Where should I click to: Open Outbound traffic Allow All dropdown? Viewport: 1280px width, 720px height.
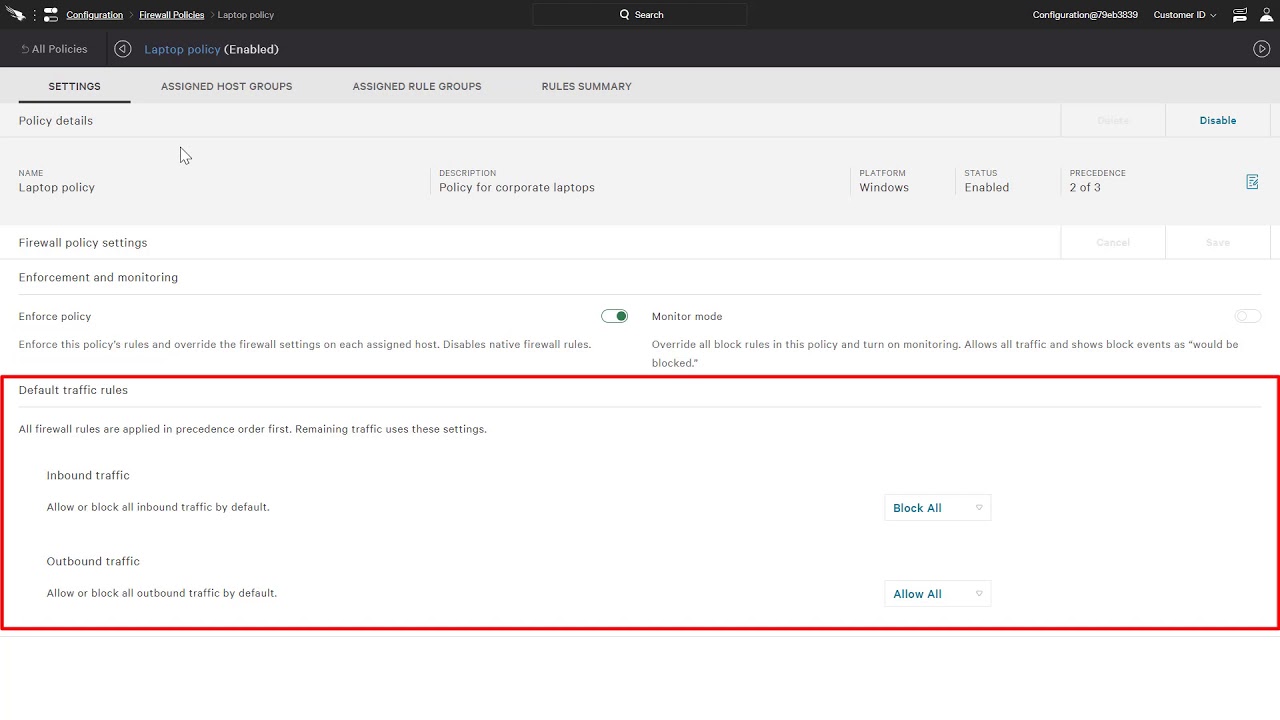tap(938, 594)
